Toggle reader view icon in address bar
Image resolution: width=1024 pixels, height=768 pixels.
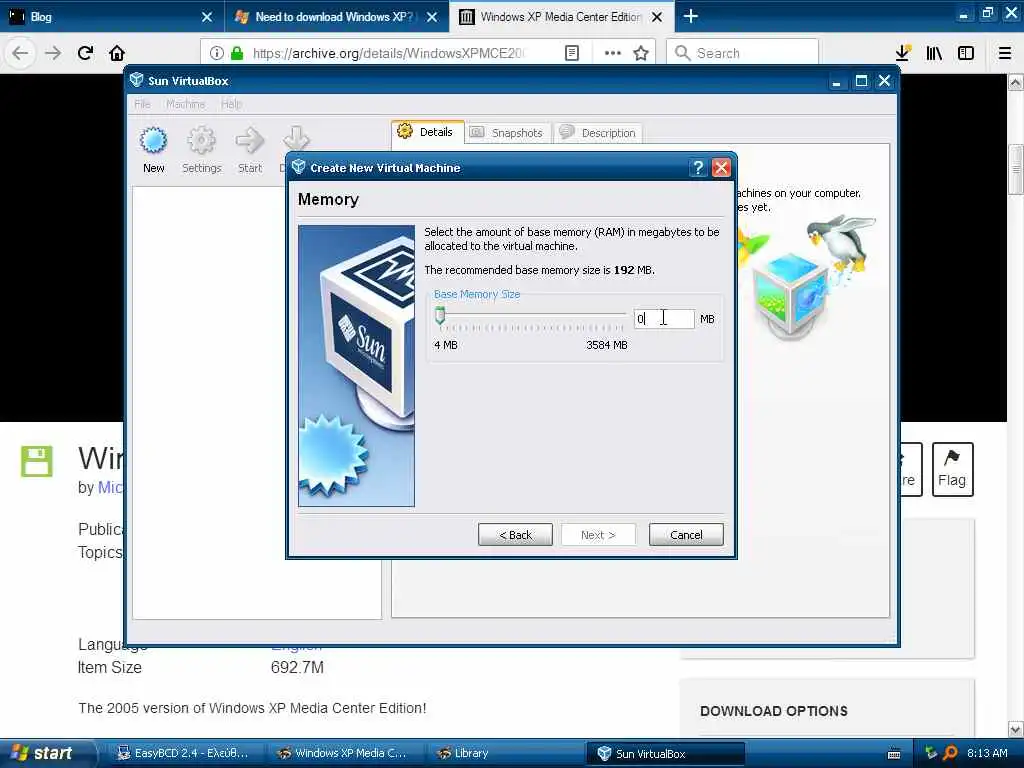click(x=571, y=53)
